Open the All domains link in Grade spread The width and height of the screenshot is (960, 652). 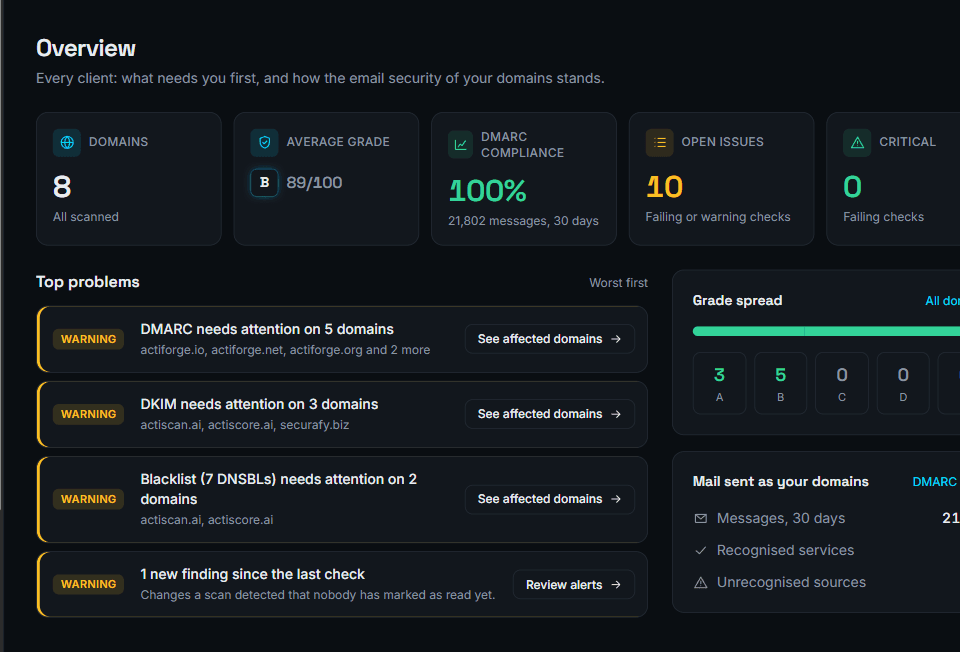point(942,301)
